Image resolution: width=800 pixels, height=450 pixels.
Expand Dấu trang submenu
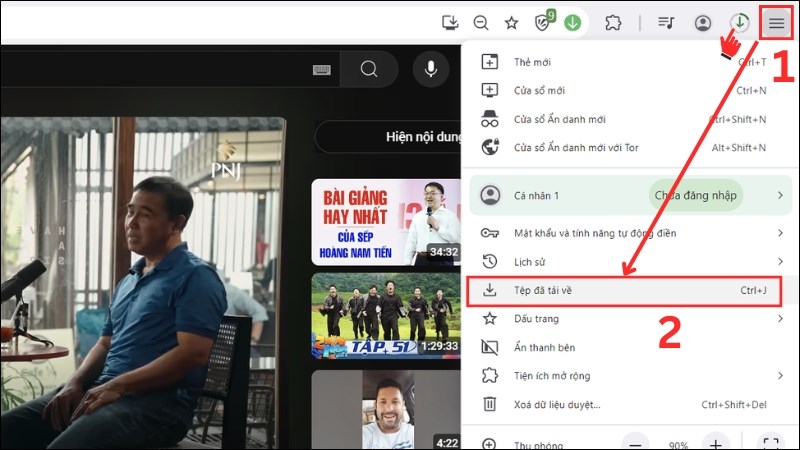(631, 319)
